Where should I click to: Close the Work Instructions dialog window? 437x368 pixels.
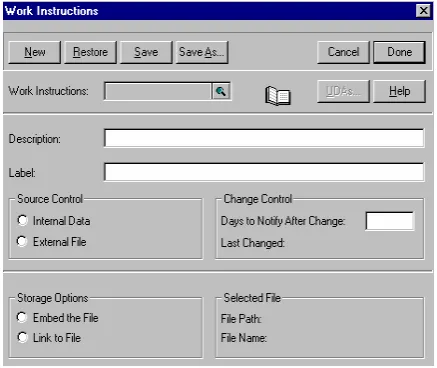pos(424,11)
